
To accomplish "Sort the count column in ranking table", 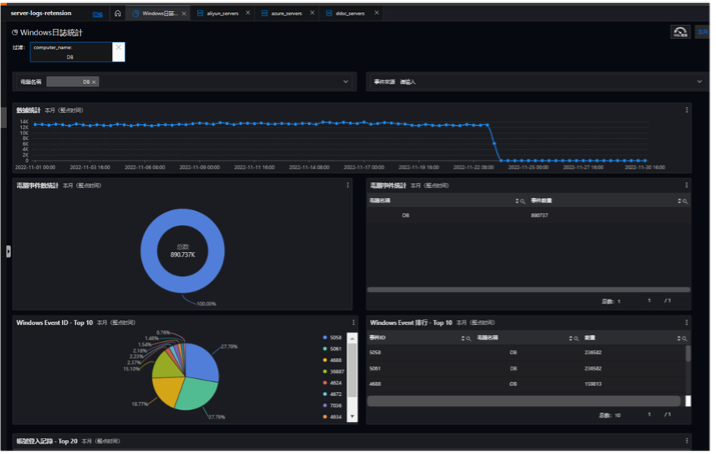I will [x=679, y=338].
